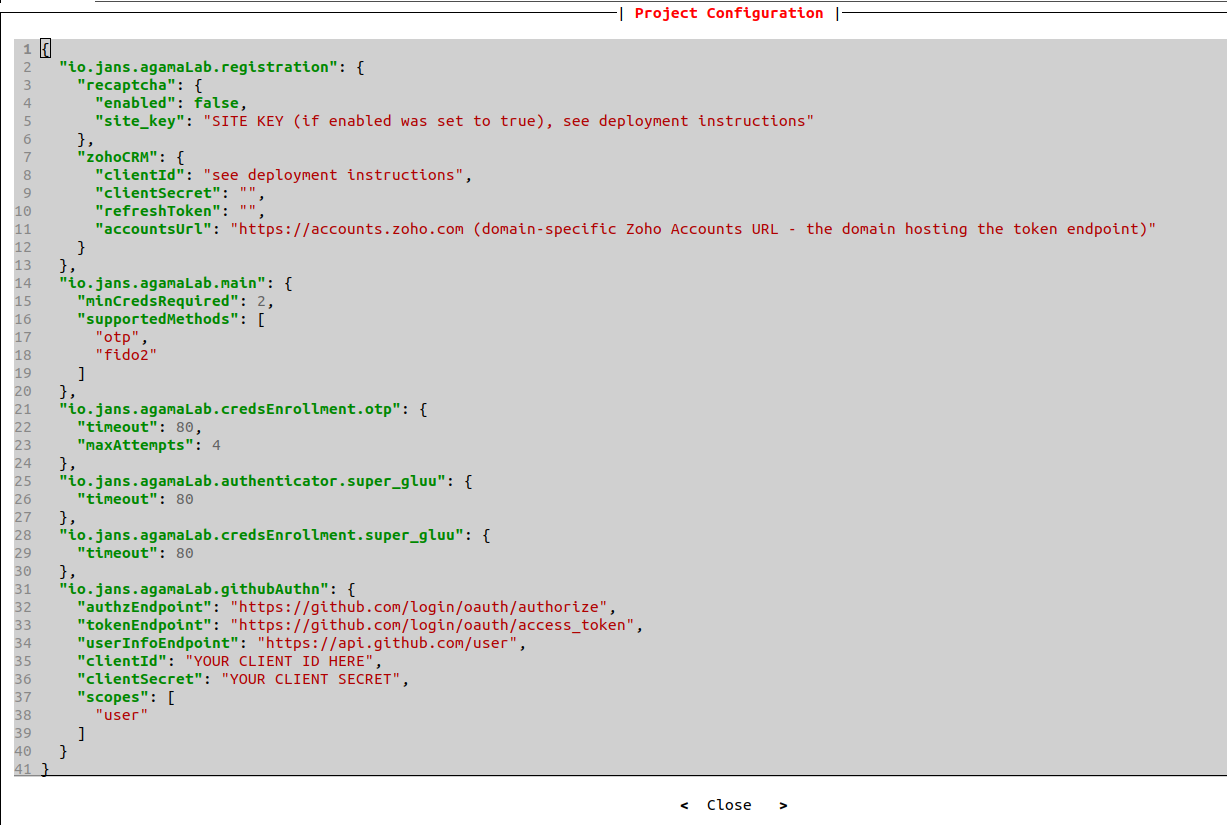Screen dimensions: 1227x825
Task: Place cursor on the "refreshToken" key
Action: 154,211
